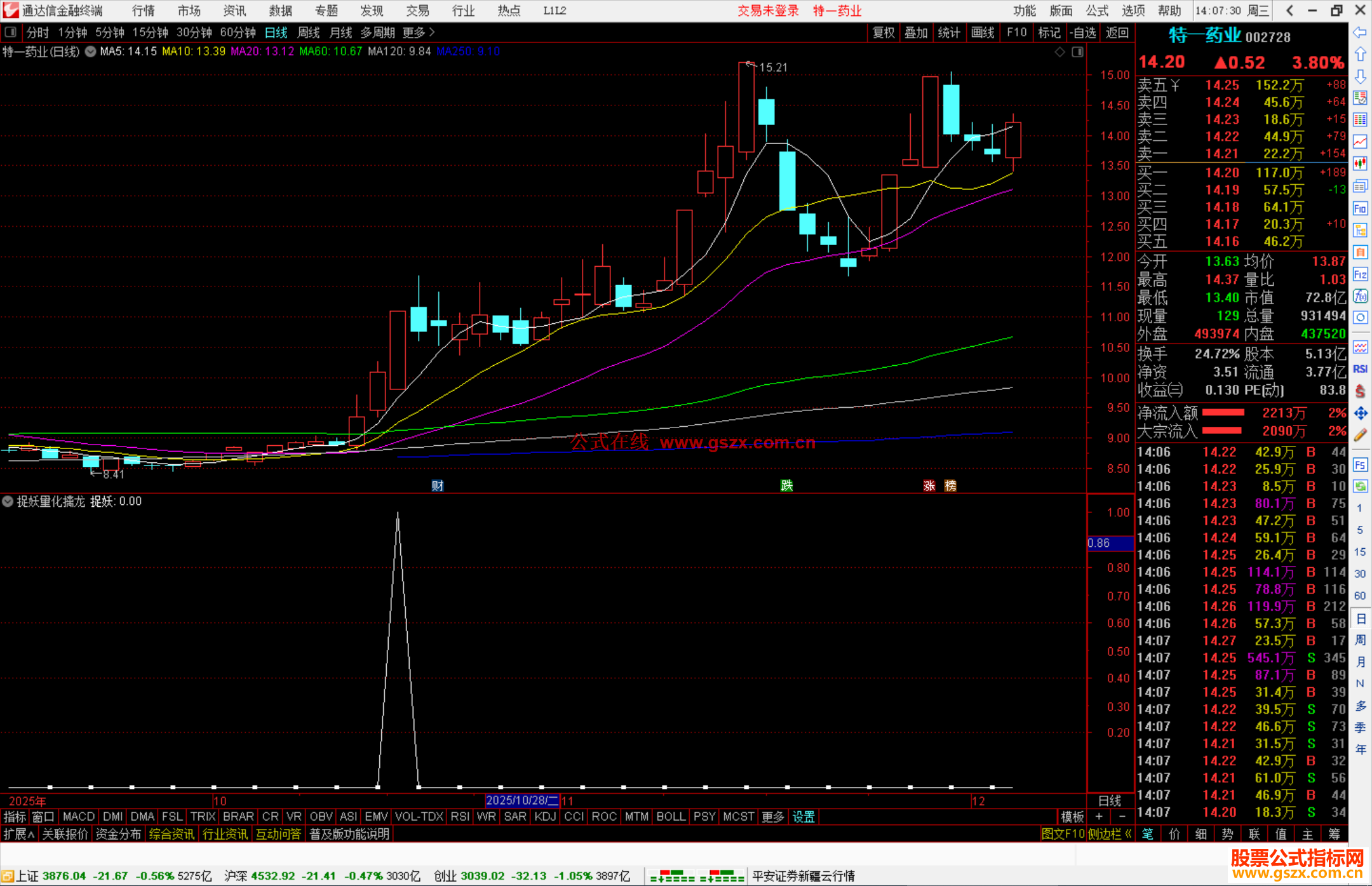Click the up arrow sidebar icon
The height and width of the screenshot is (886, 1372).
coord(1360,55)
